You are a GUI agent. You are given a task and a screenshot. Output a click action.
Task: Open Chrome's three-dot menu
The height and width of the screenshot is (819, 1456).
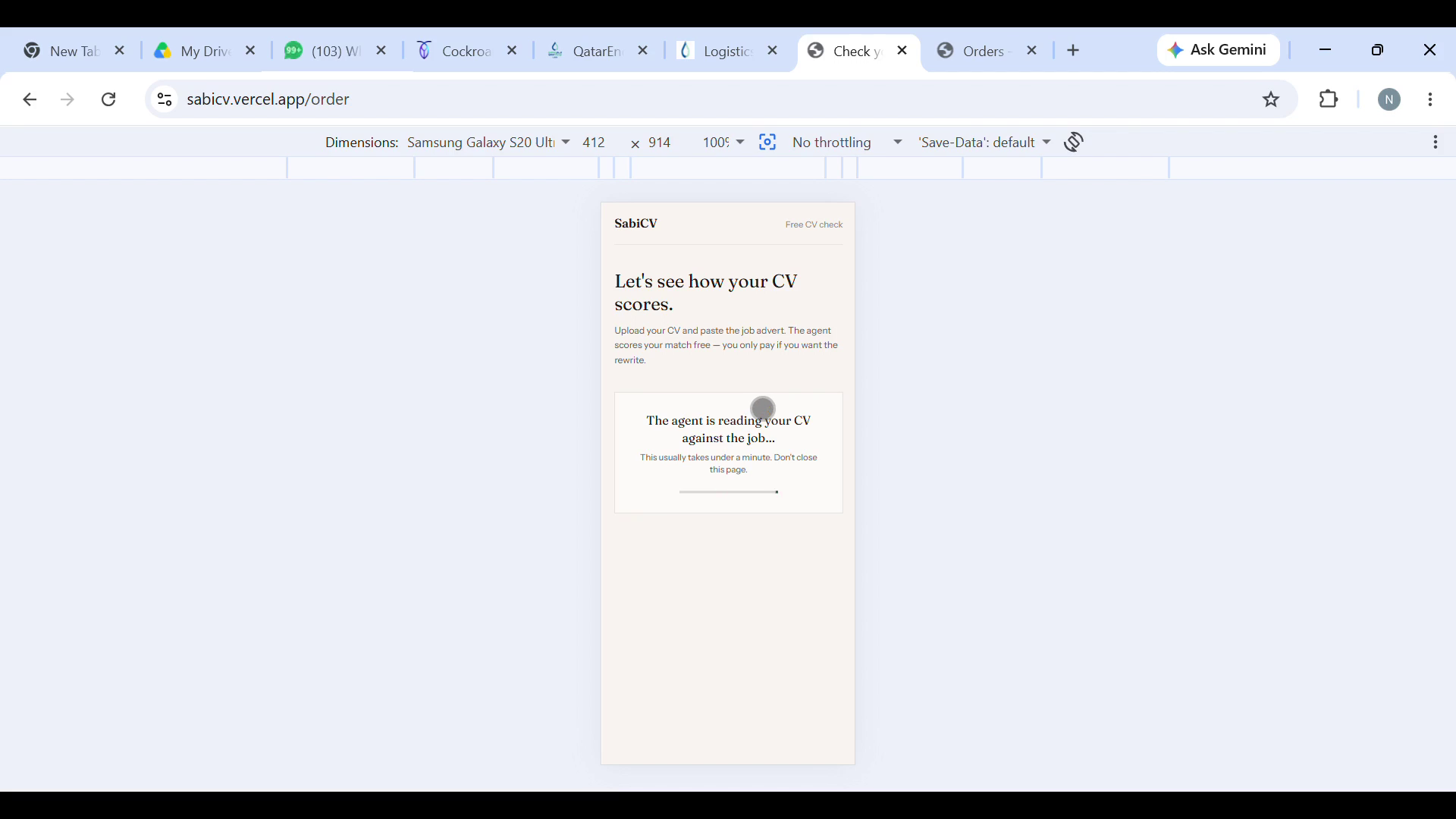coord(1430,99)
